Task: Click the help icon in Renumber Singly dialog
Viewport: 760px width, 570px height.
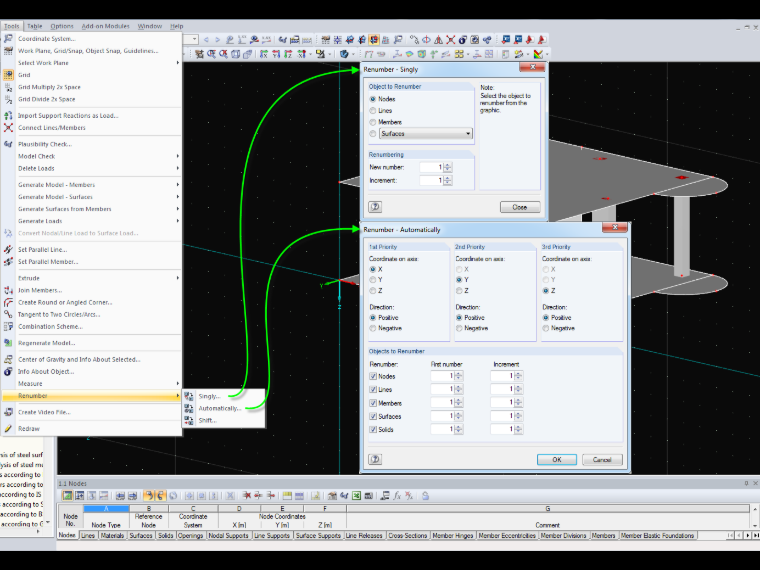Action: click(x=375, y=207)
